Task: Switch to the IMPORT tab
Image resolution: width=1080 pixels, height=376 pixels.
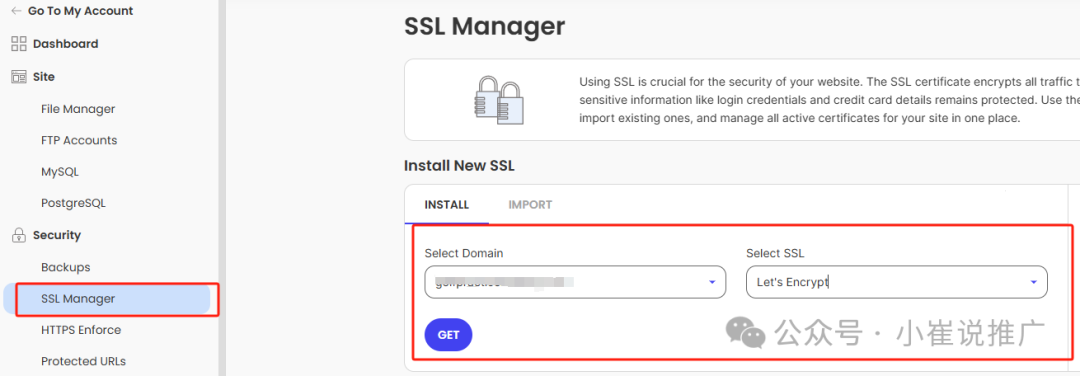Action: pos(530,205)
